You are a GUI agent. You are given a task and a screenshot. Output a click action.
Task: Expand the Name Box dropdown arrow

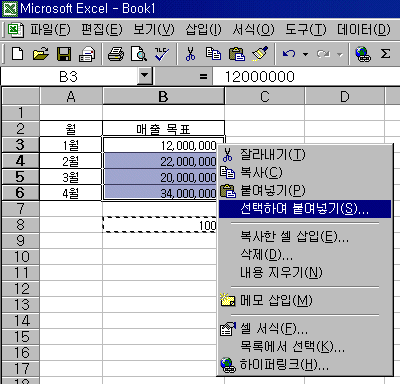(x=145, y=76)
